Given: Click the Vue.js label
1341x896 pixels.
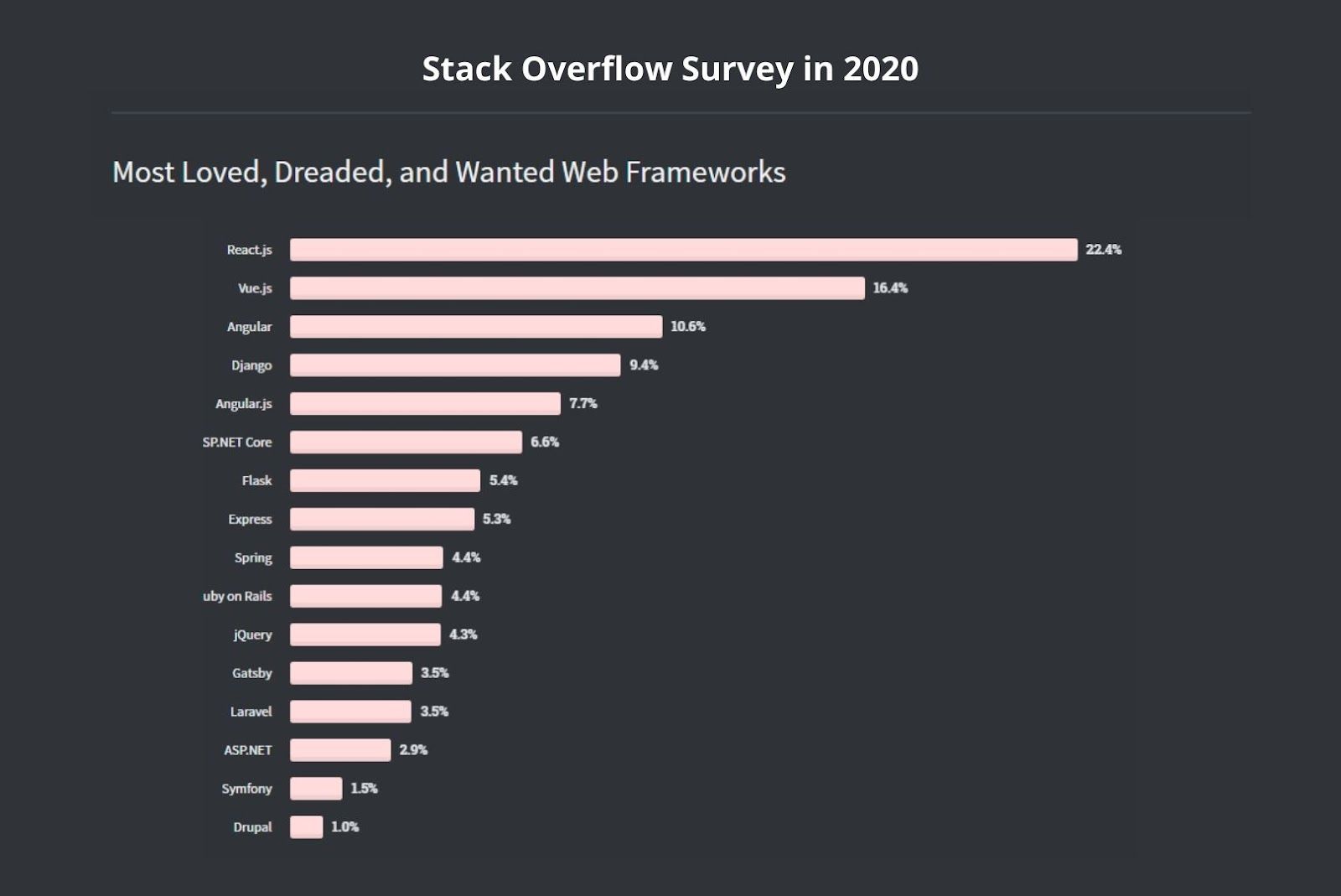Looking at the screenshot, I should [x=255, y=288].
